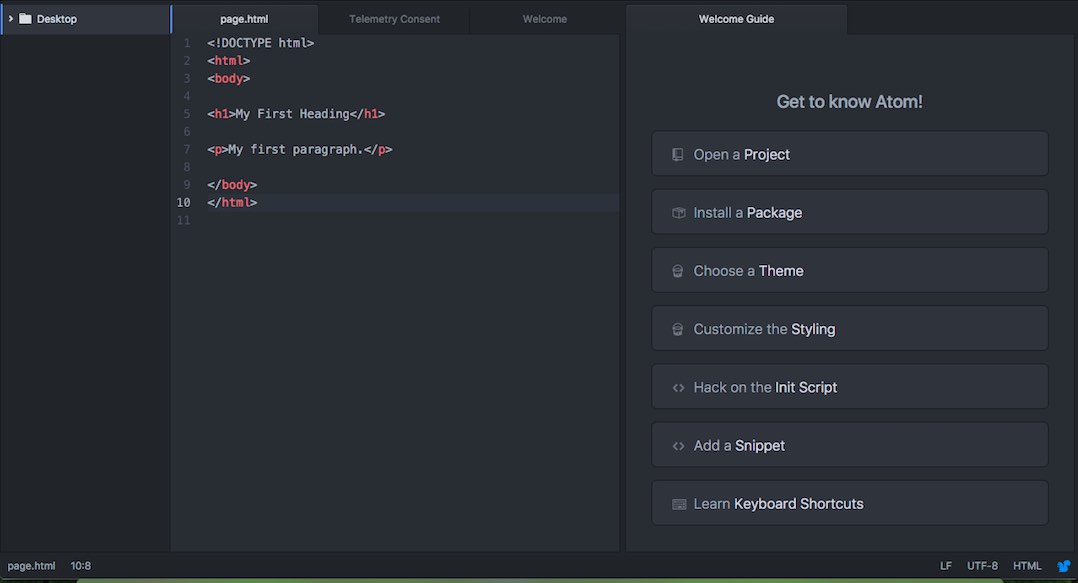Click the paint bucket icon beside Choose a Theme

click(678, 271)
